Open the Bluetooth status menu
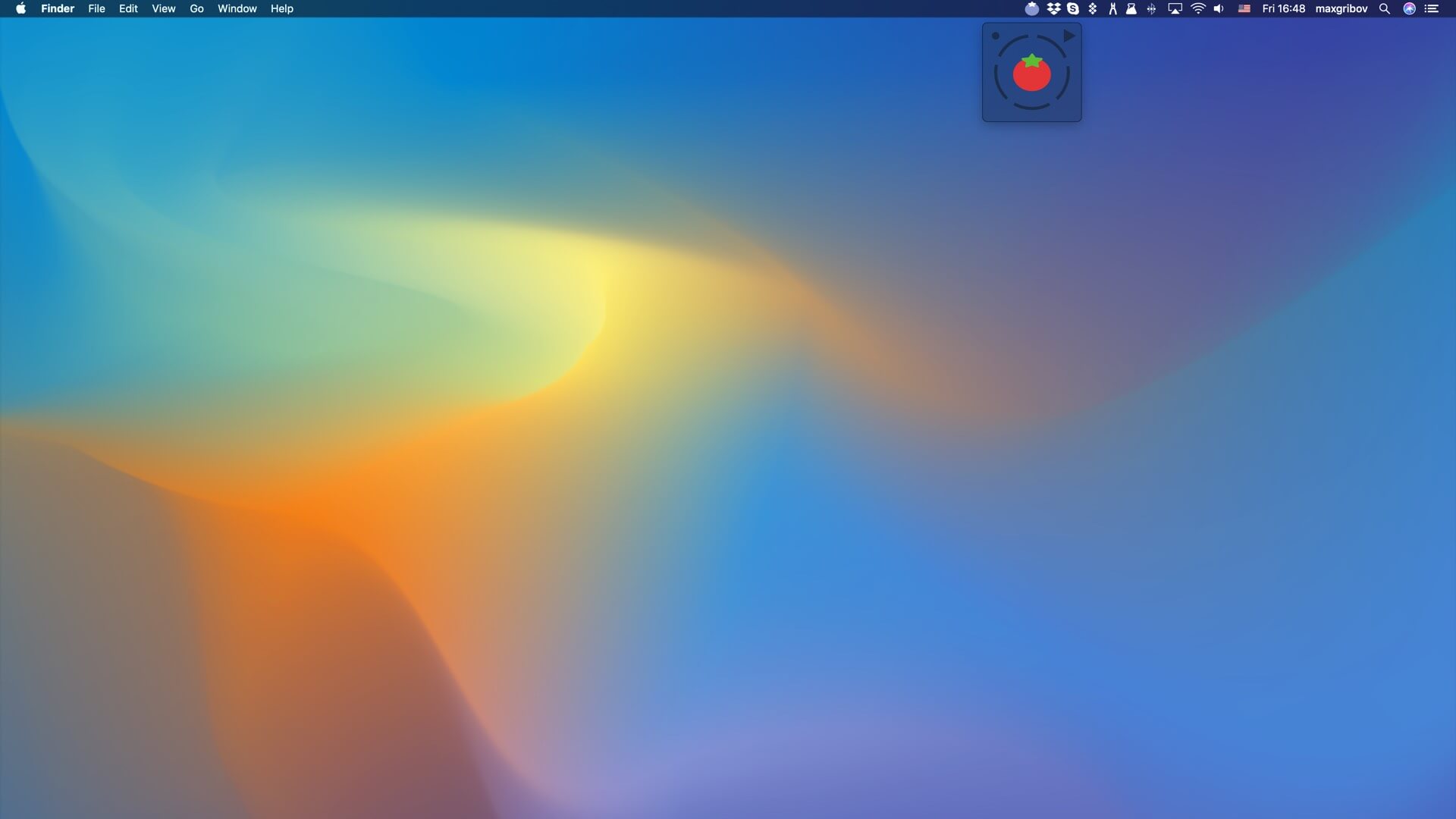The image size is (1456, 819). click(1151, 9)
